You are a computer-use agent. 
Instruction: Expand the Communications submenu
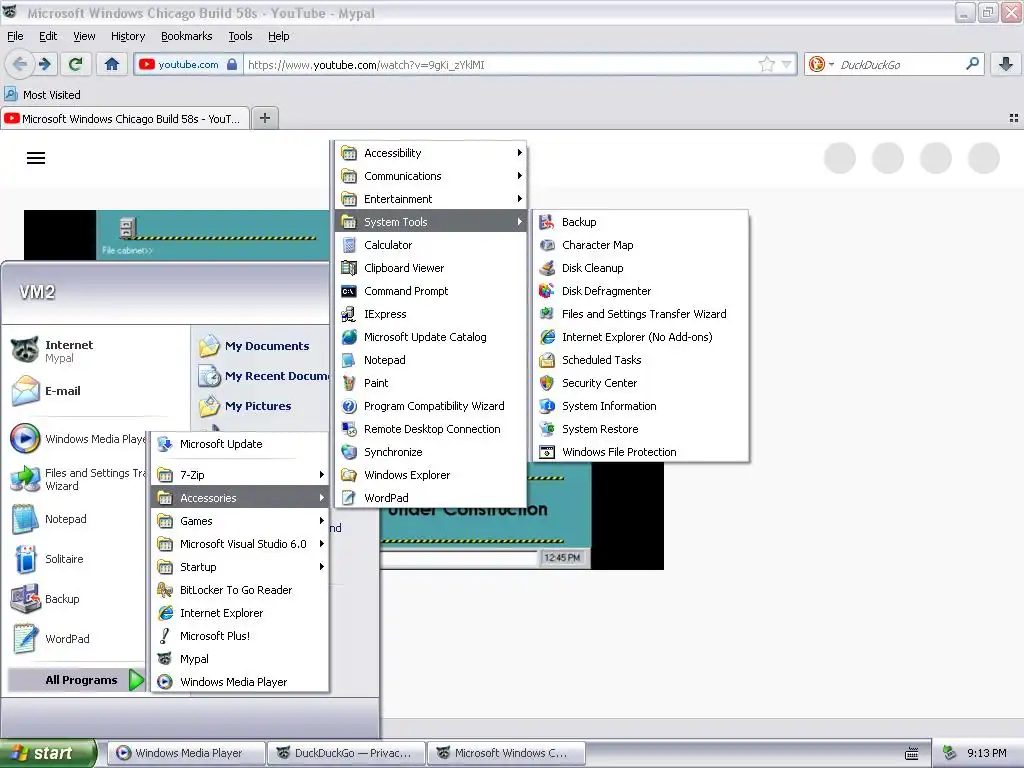tap(430, 176)
